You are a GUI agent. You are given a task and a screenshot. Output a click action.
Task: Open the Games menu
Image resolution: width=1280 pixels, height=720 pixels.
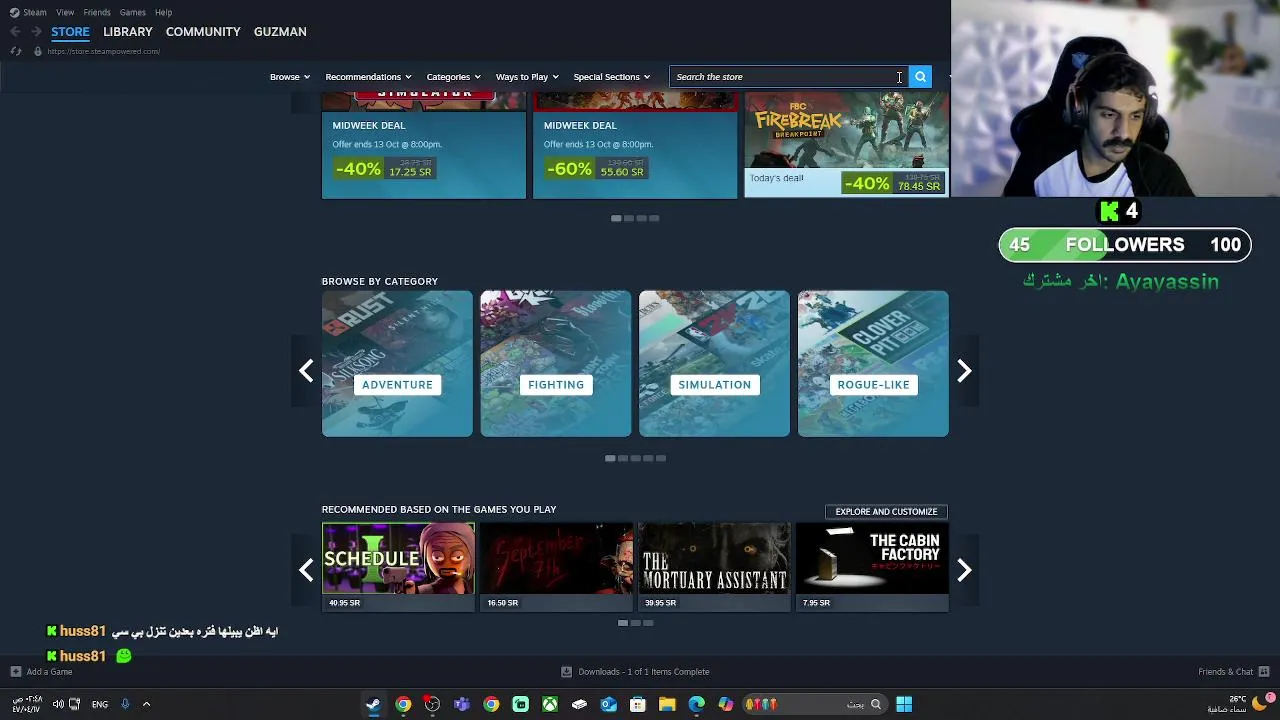(x=132, y=12)
